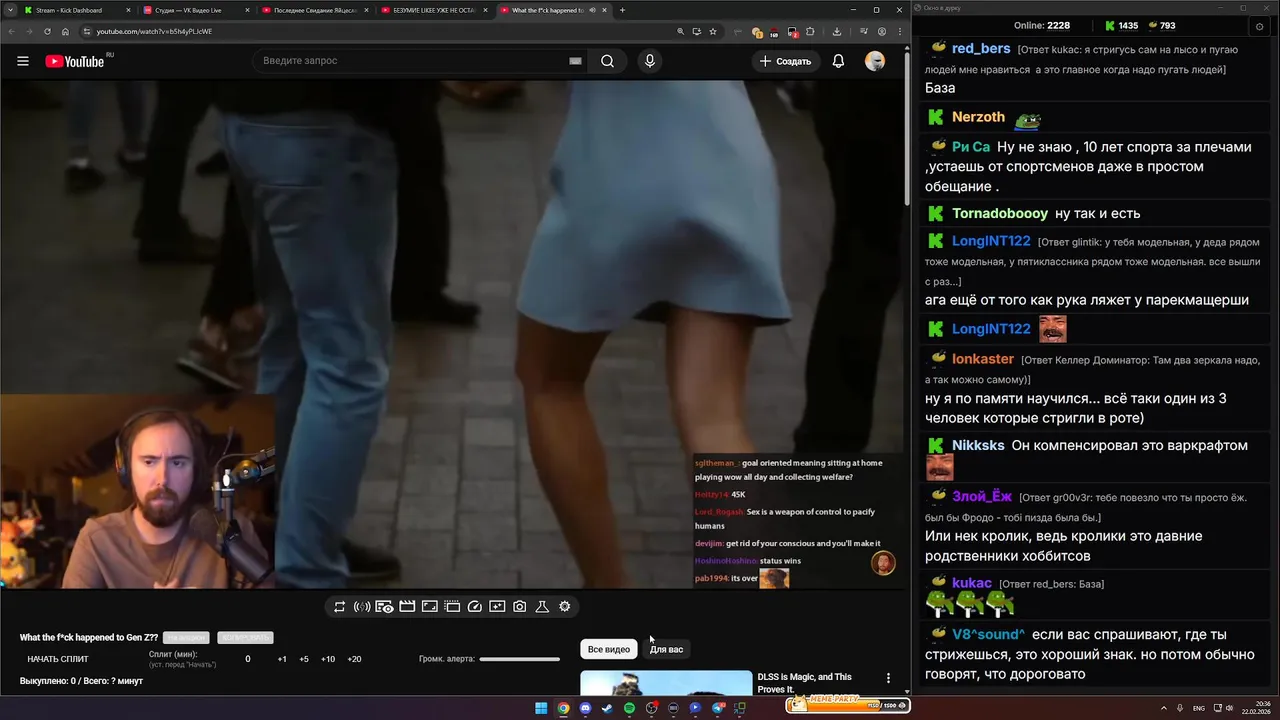Add +1 minute to the split
This screenshot has width=1280, height=720.
pyautogui.click(x=282, y=659)
